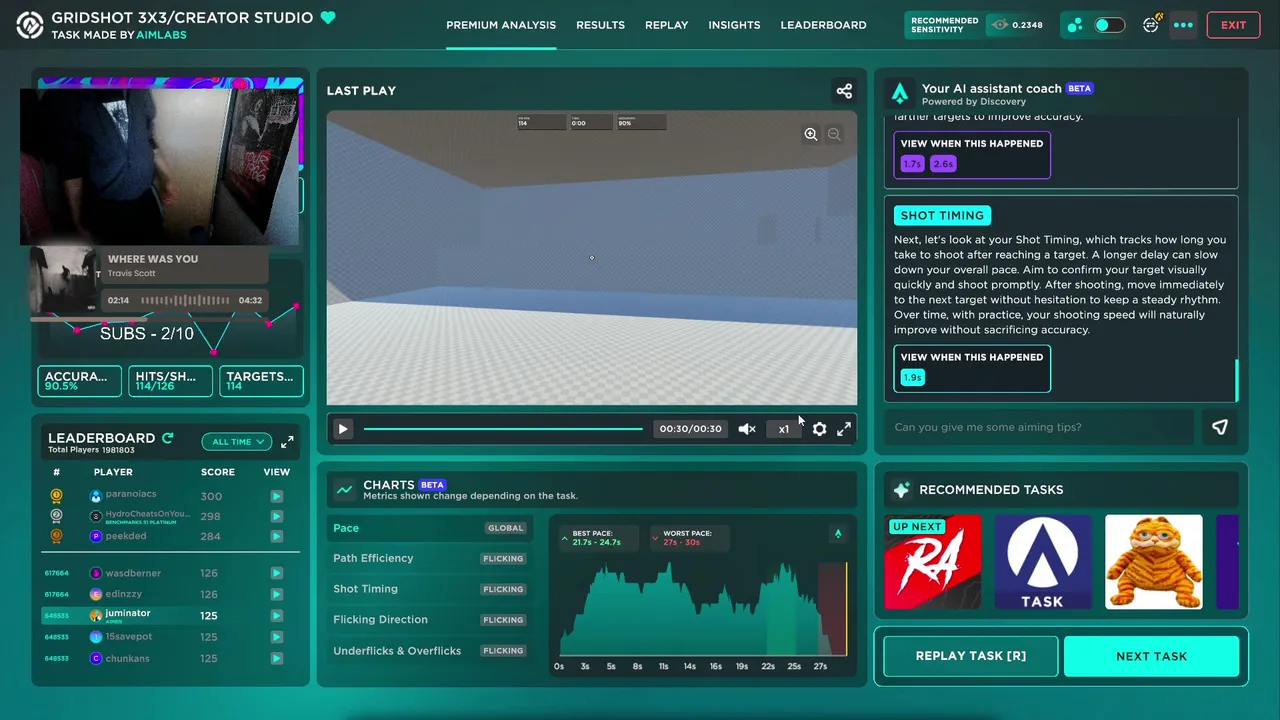Open the Leaderboard tab
The height and width of the screenshot is (720, 1280).
(x=823, y=25)
